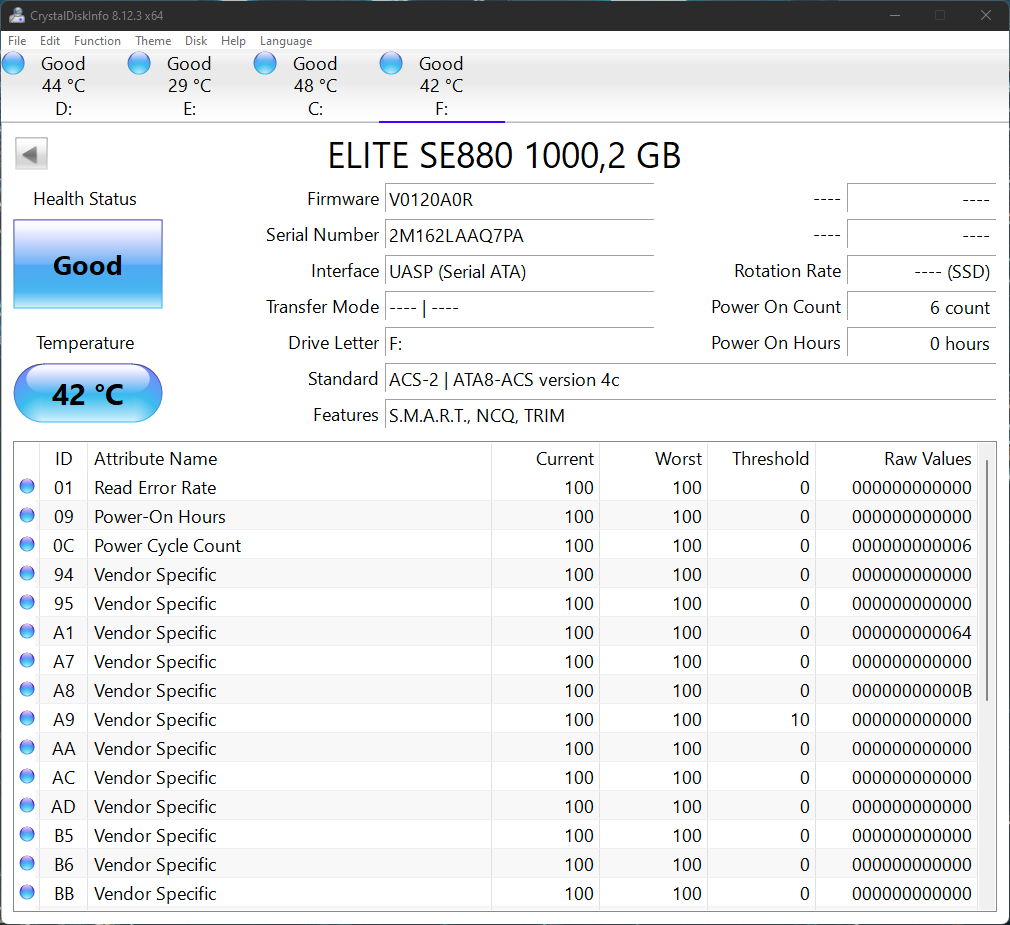
Task: Click the Transfer Mode field
Action: coord(519,308)
